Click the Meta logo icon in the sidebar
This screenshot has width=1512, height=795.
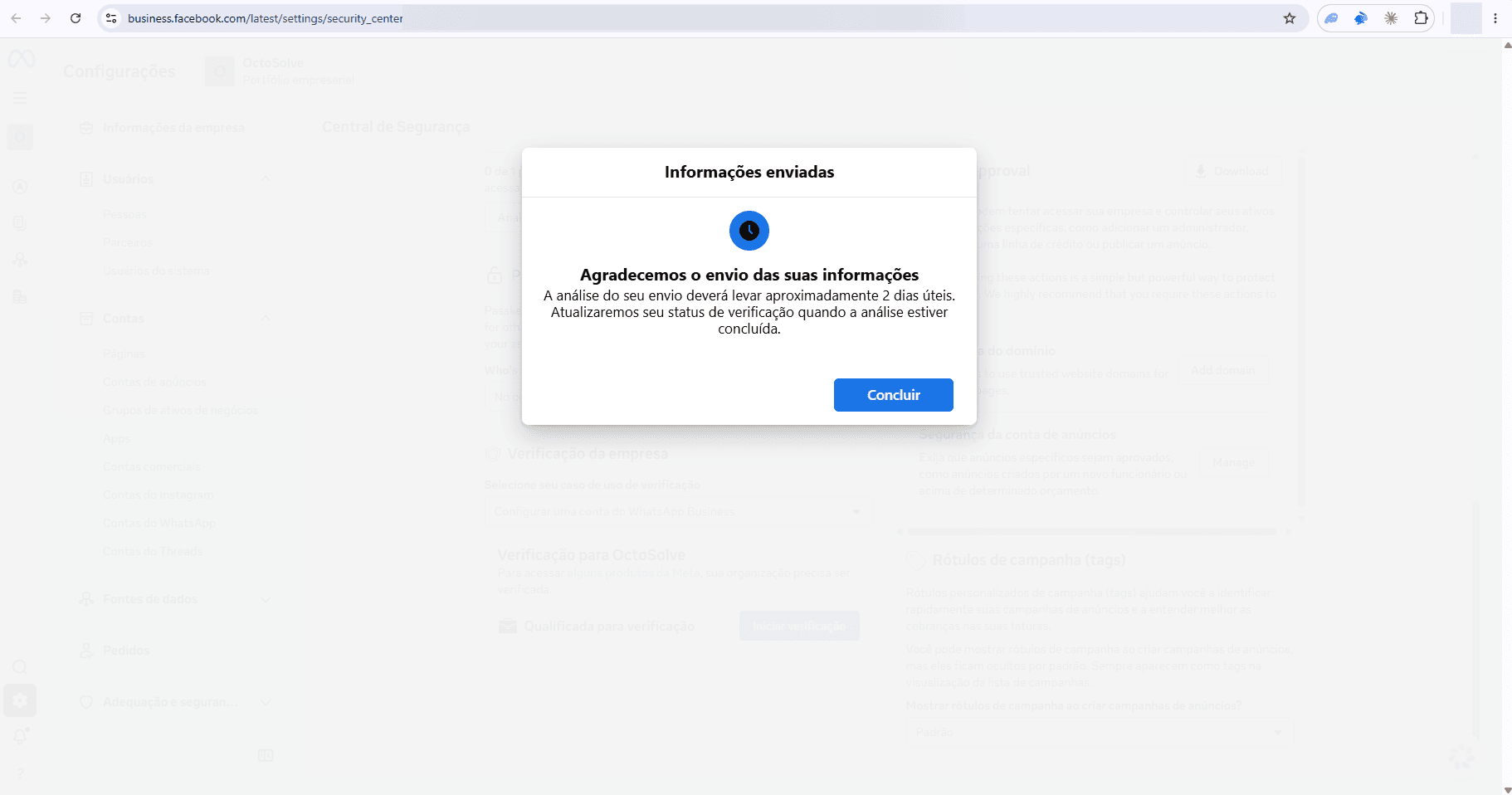pyautogui.click(x=22, y=59)
